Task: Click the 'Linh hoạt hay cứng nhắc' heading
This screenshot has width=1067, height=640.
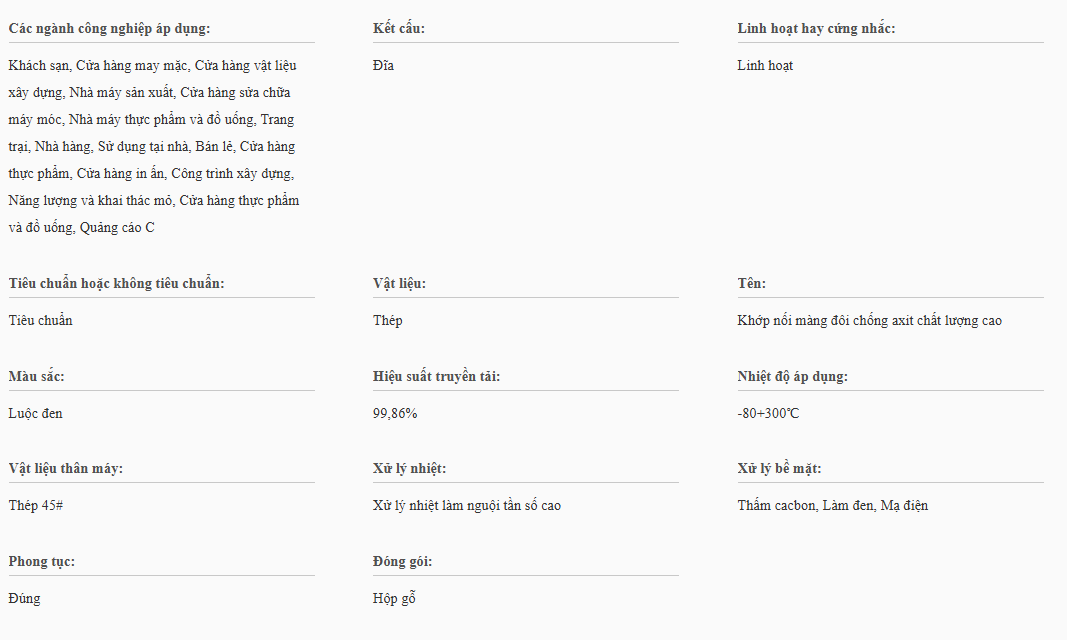Action: 816,28
